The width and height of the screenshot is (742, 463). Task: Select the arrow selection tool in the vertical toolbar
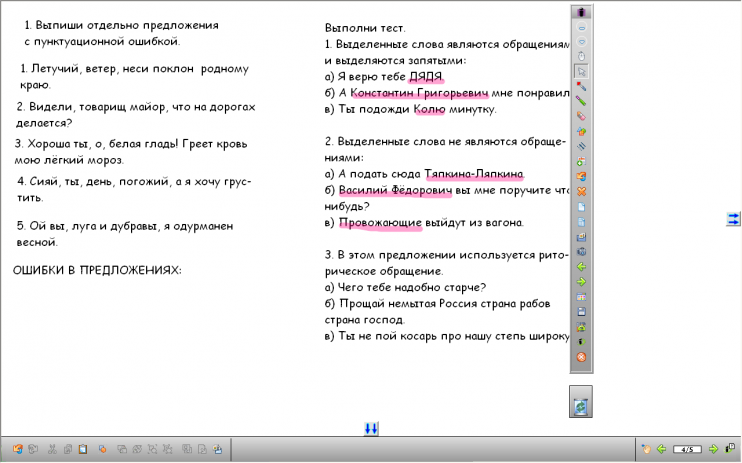pyautogui.click(x=581, y=71)
